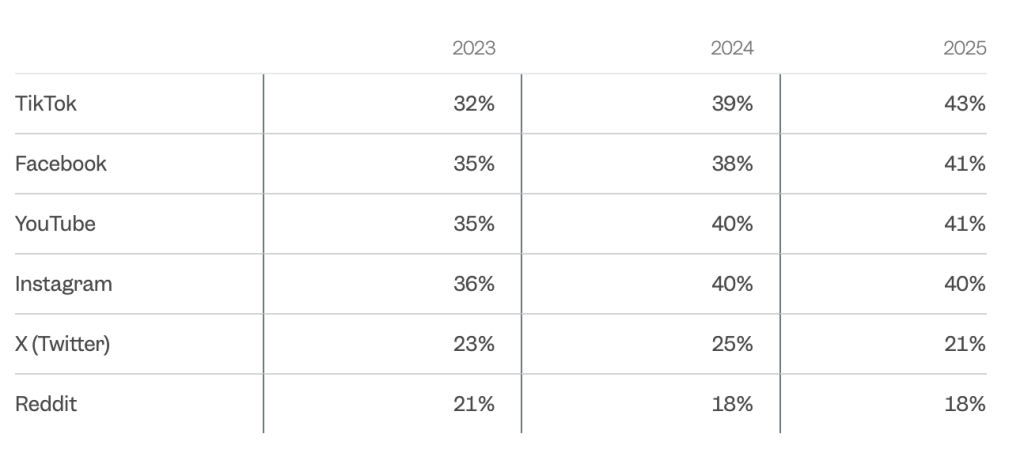This screenshot has width=1024, height=449.
Task: Click the 2024 column header
Action: point(732,48)
